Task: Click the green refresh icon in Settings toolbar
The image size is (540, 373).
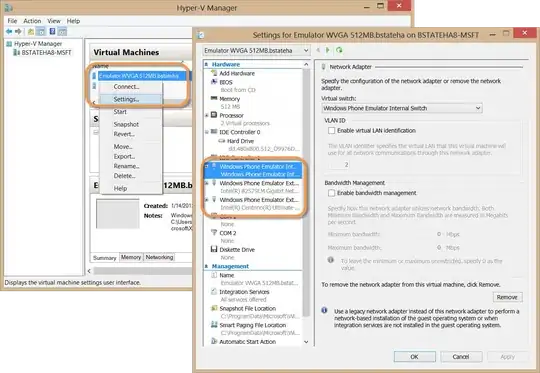Action: (339, 50)
